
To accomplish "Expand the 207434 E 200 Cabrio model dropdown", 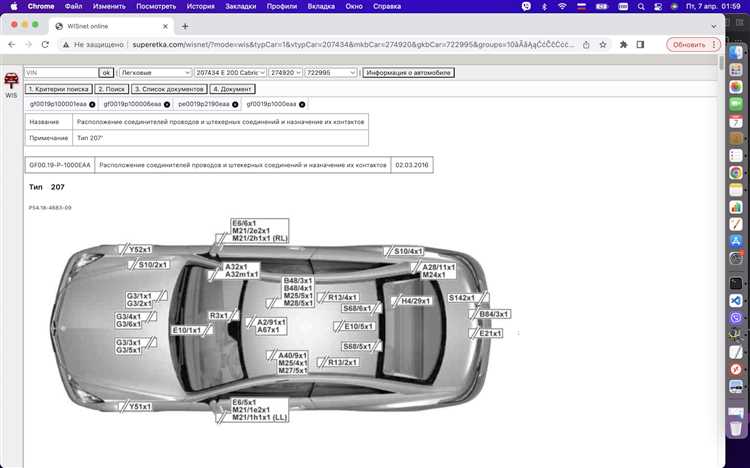I will click(230, 73).
